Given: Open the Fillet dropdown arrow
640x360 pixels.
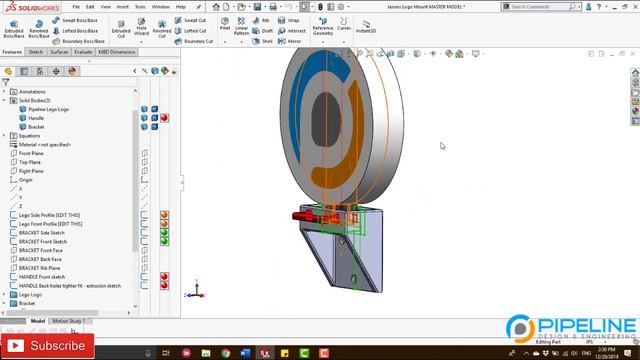Looking at the screenshot, I should pyautogui.click(x=225, y=42).
